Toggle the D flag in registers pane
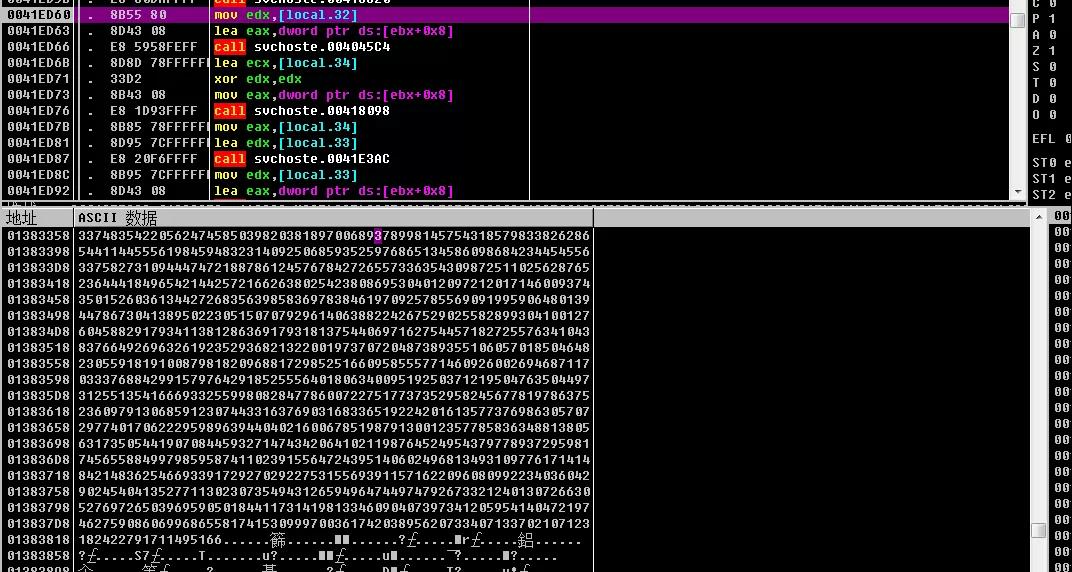 pos(1054,99)
